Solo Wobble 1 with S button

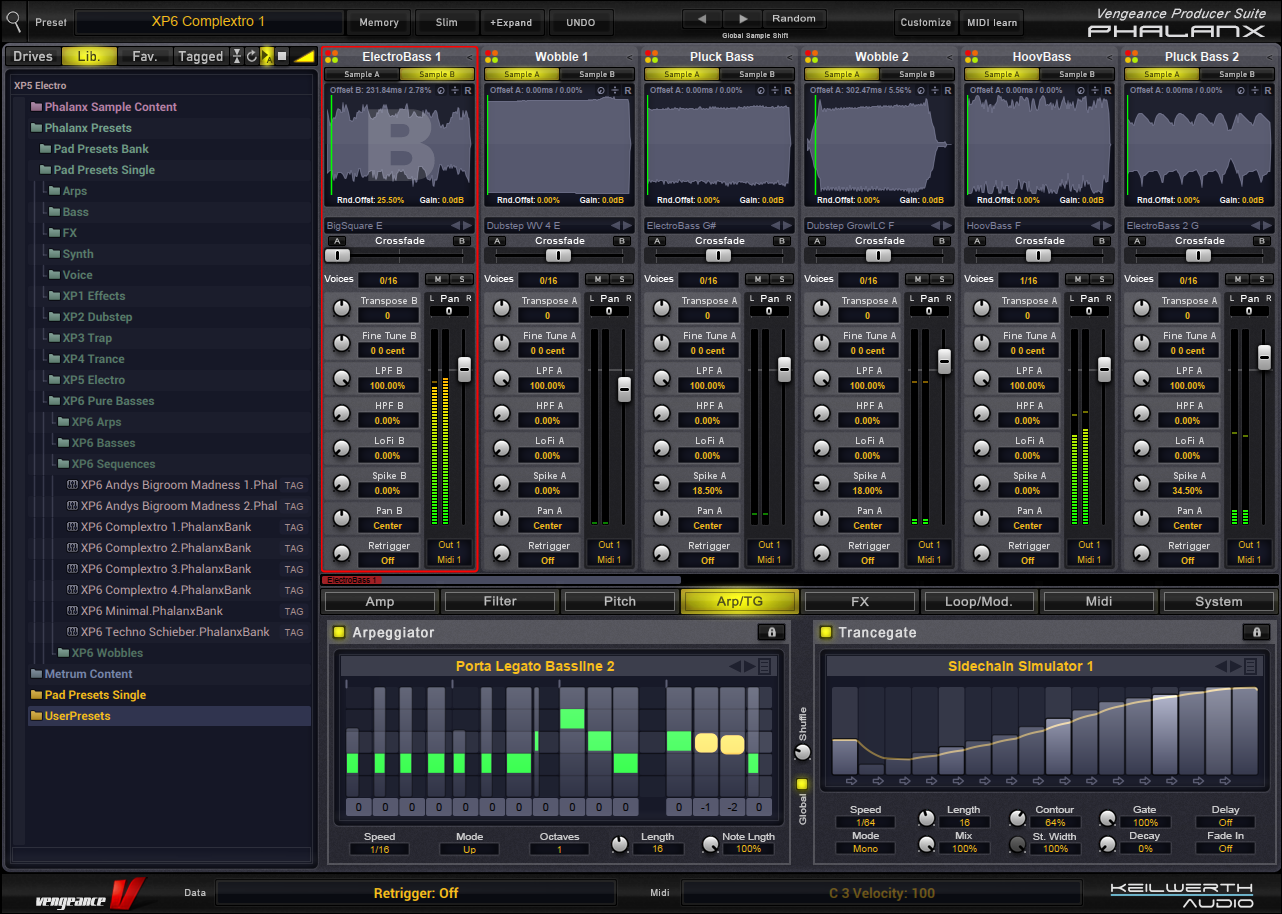click(621, 279)
